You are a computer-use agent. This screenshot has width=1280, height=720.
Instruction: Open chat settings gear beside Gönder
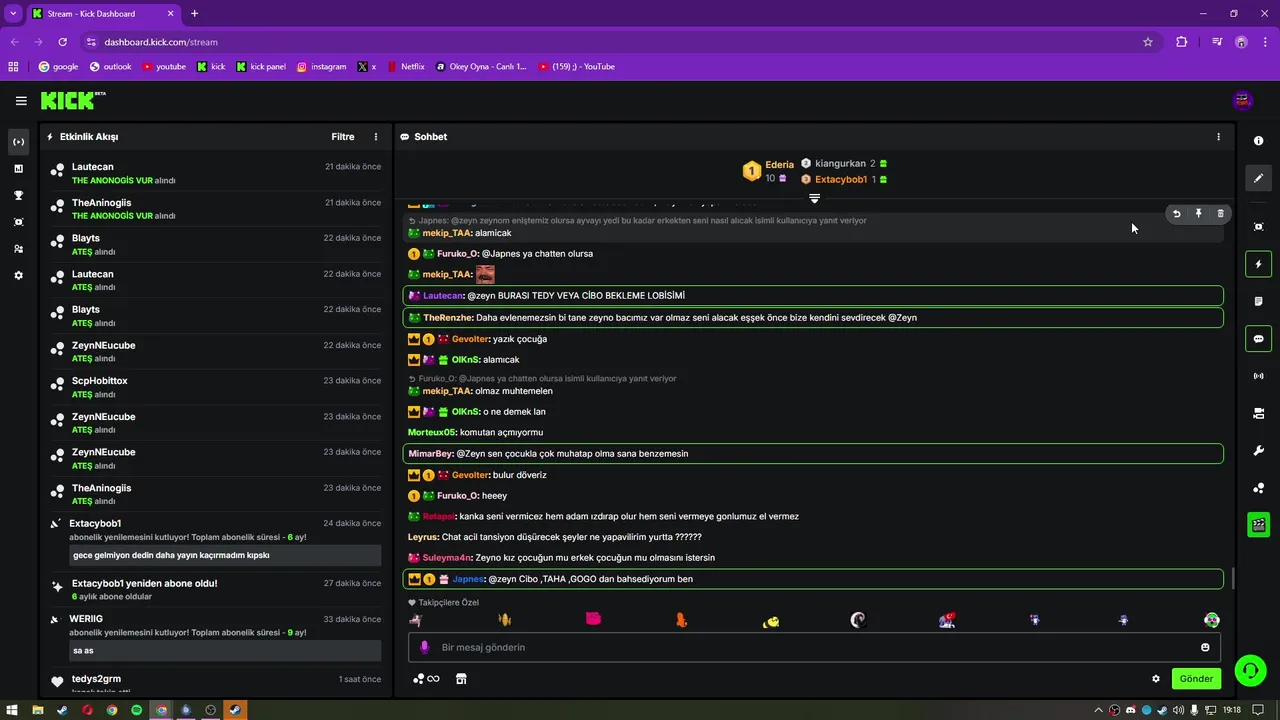1156,679
